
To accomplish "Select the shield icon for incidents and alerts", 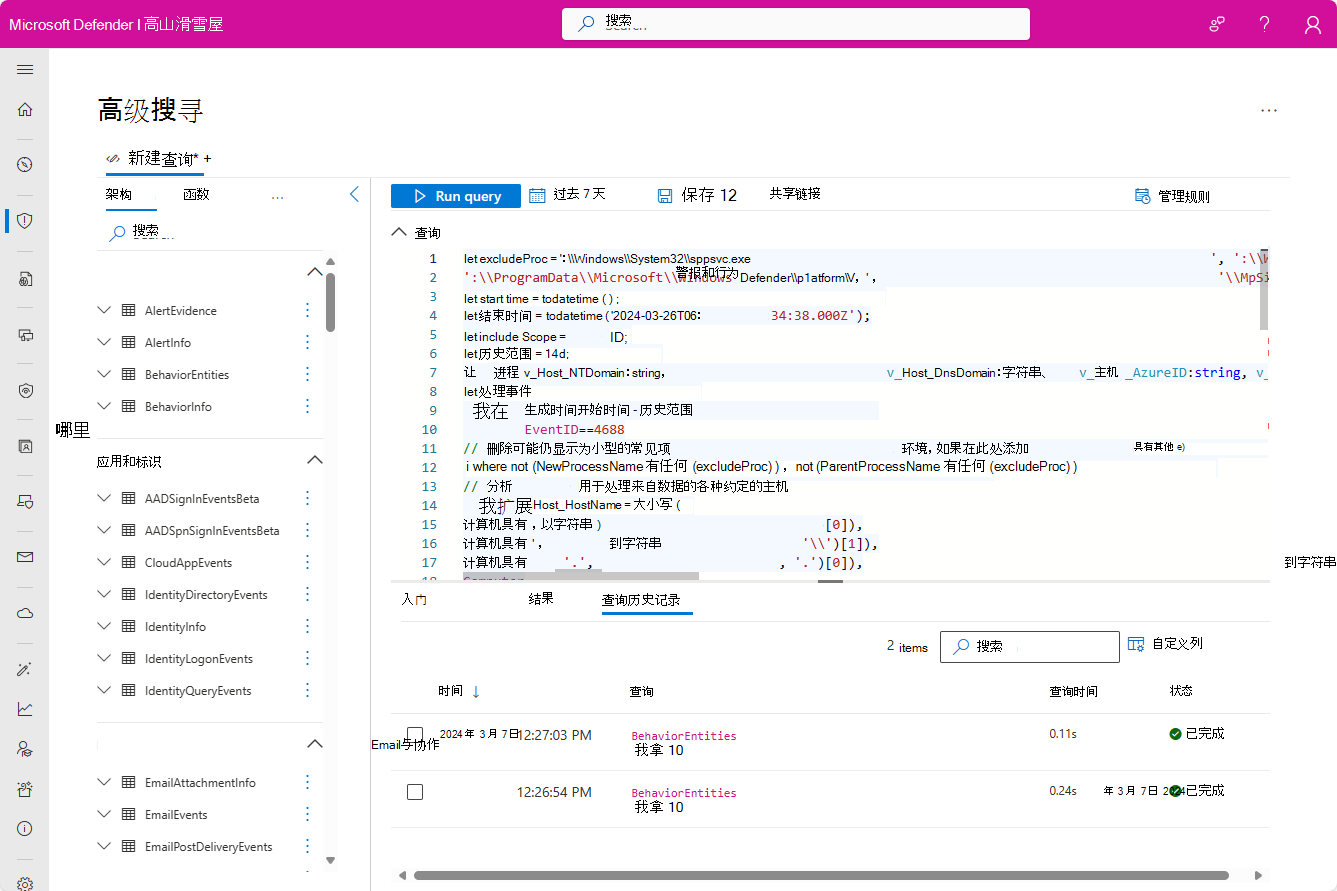I will pos(25,220).
